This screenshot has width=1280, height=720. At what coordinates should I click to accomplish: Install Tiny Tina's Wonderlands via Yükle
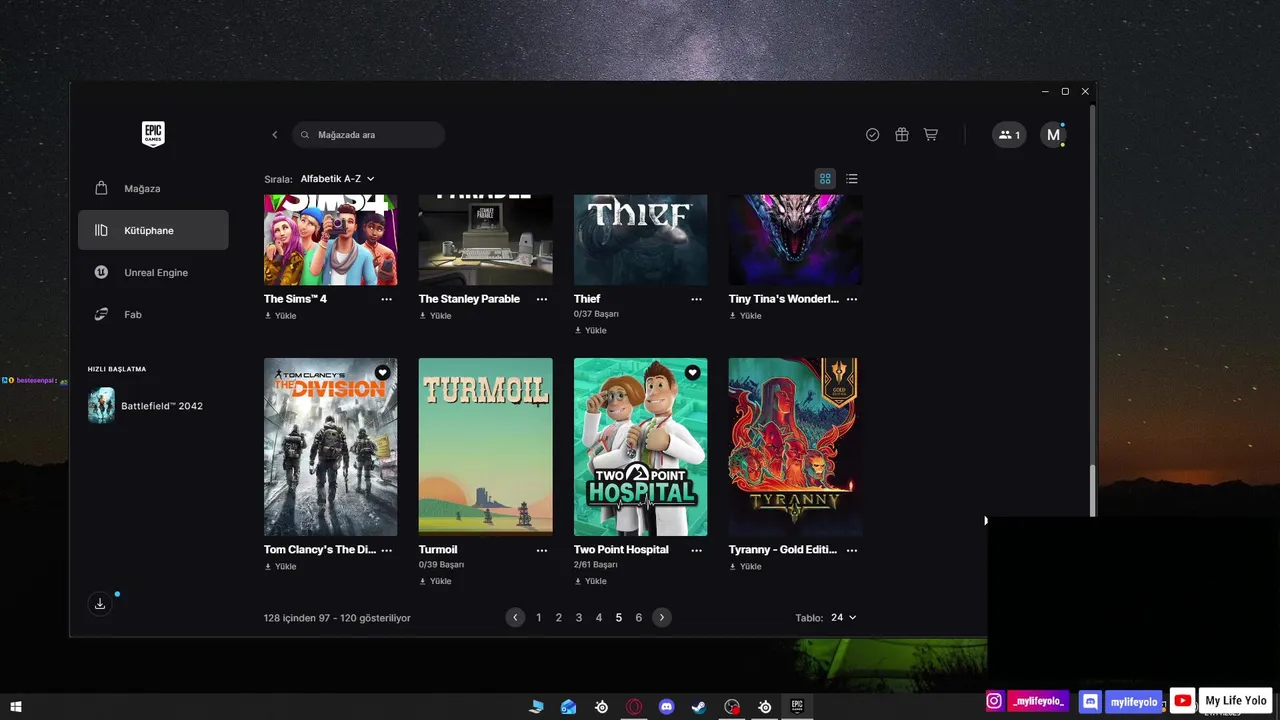click(745, 316)
